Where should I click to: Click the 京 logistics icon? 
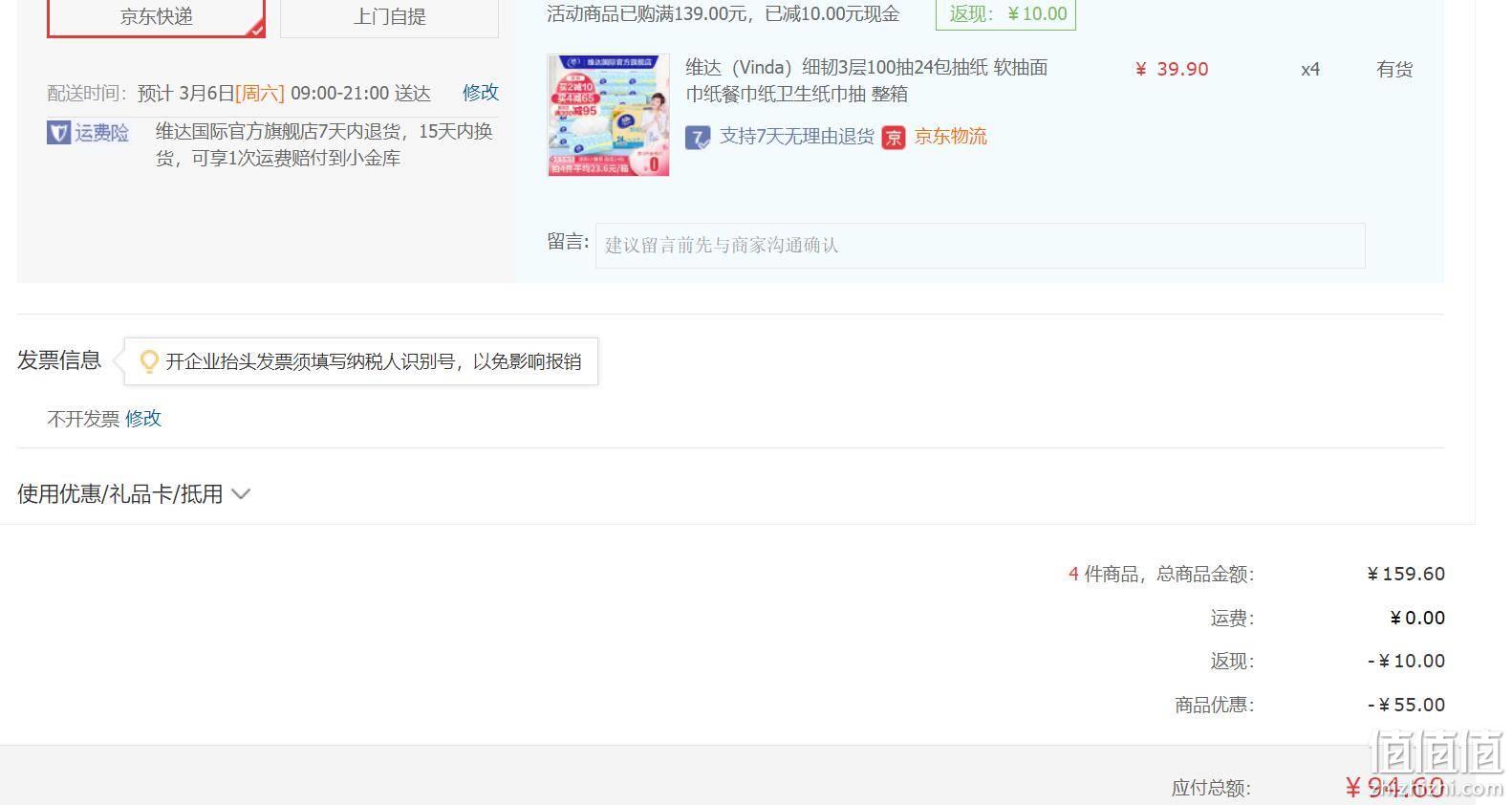[894, 138]
